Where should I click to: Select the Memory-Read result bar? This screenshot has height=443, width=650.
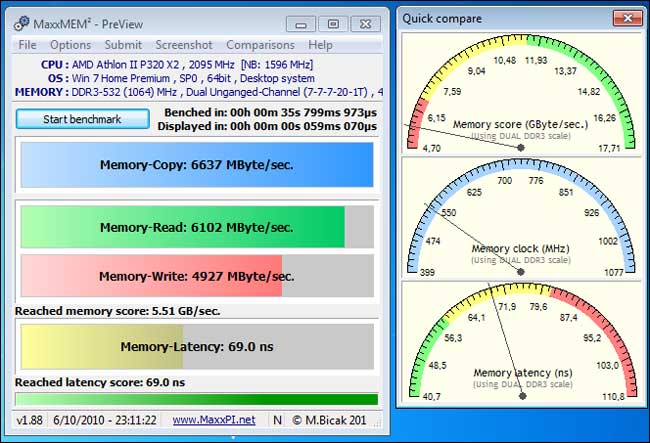pos(196,227)
